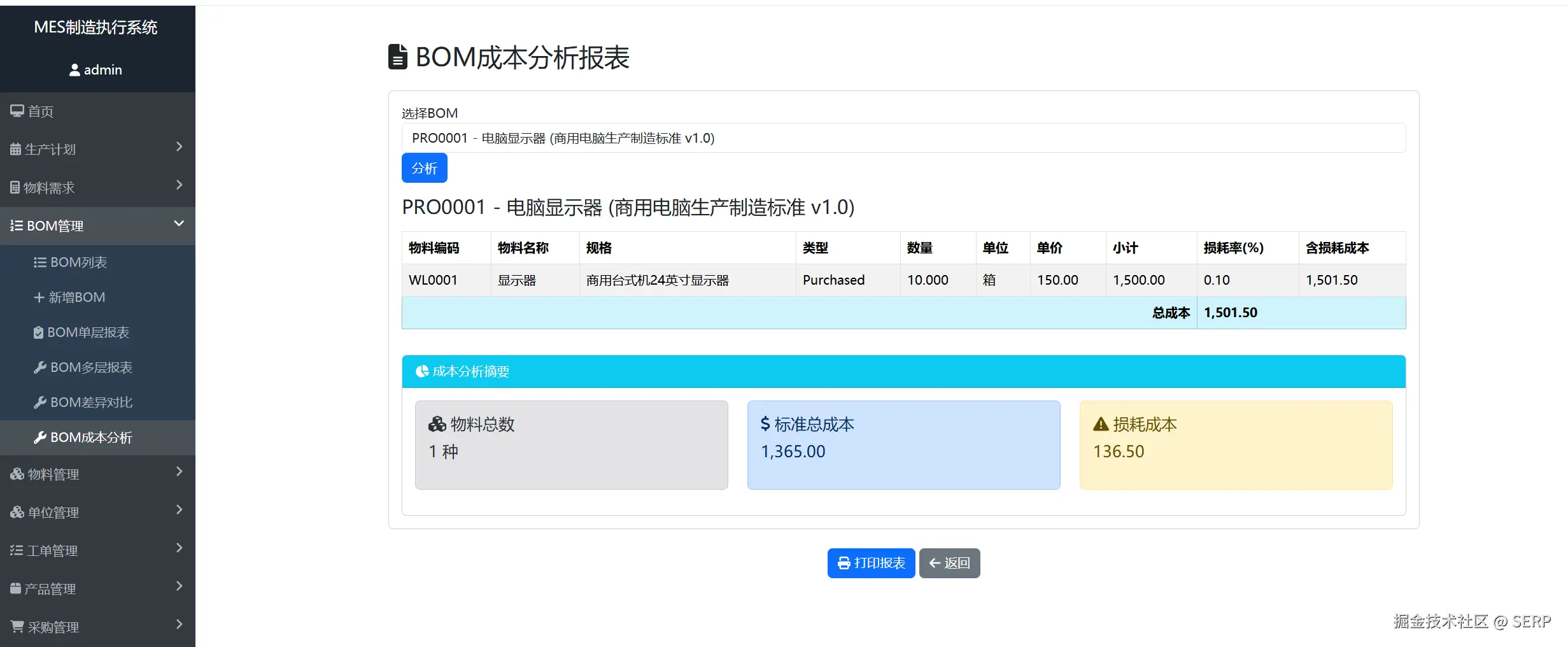Click the 物料需求 calculator icon

[x=15, y=188]
